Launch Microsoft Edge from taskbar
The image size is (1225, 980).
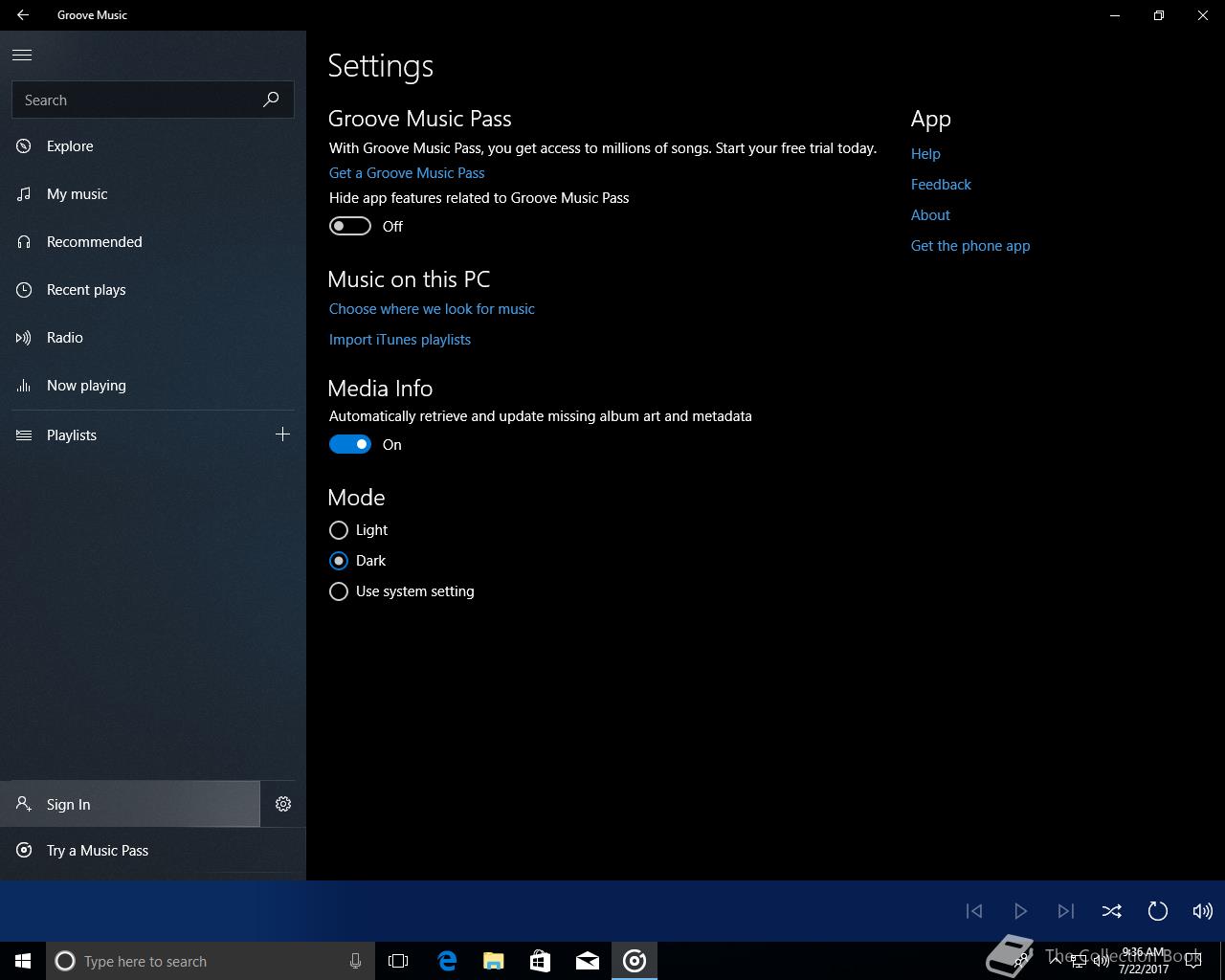pyautogui.click(x=446, y=961)
